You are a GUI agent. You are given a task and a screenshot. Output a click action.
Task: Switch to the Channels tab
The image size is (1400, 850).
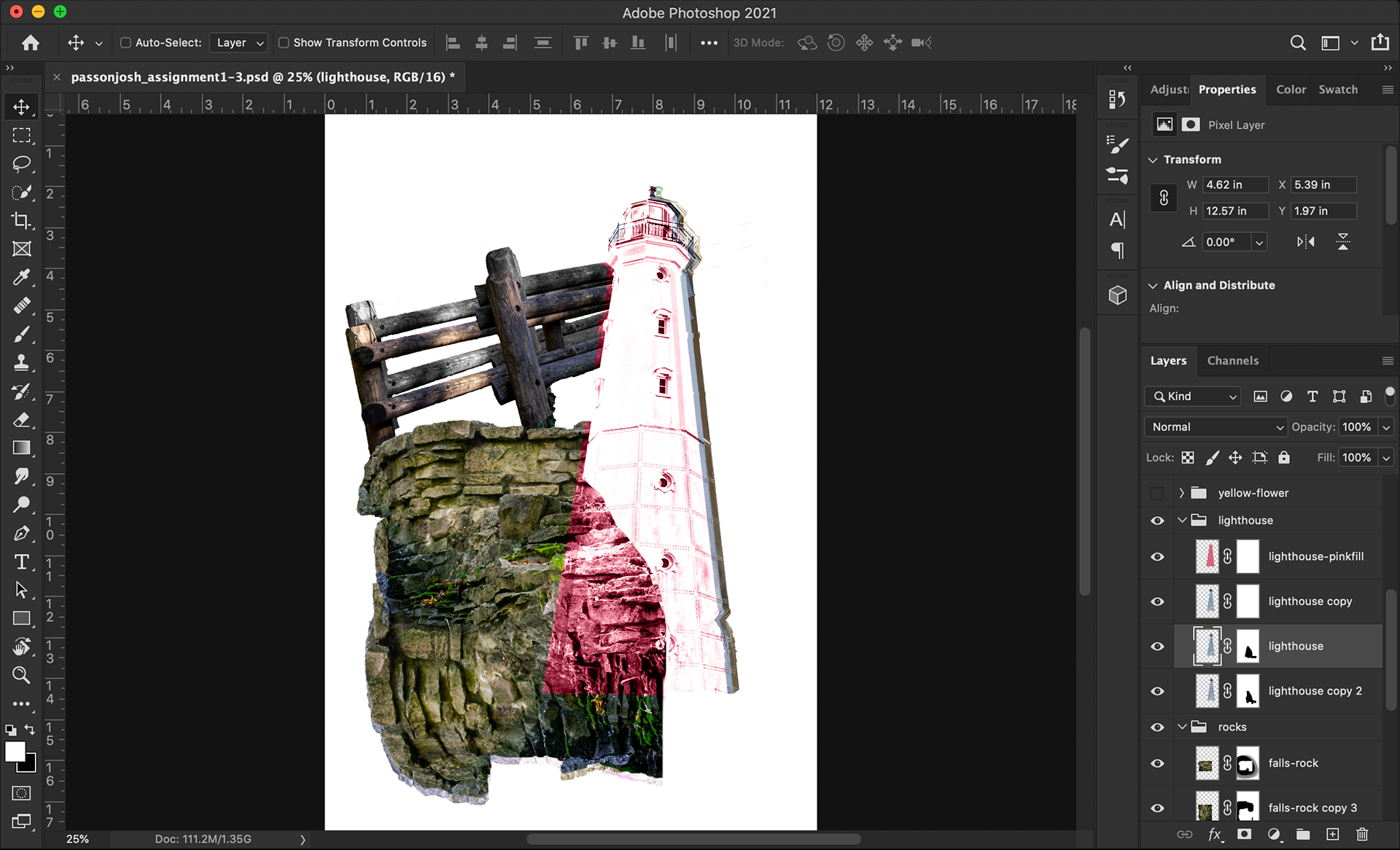click(1232, 361)
